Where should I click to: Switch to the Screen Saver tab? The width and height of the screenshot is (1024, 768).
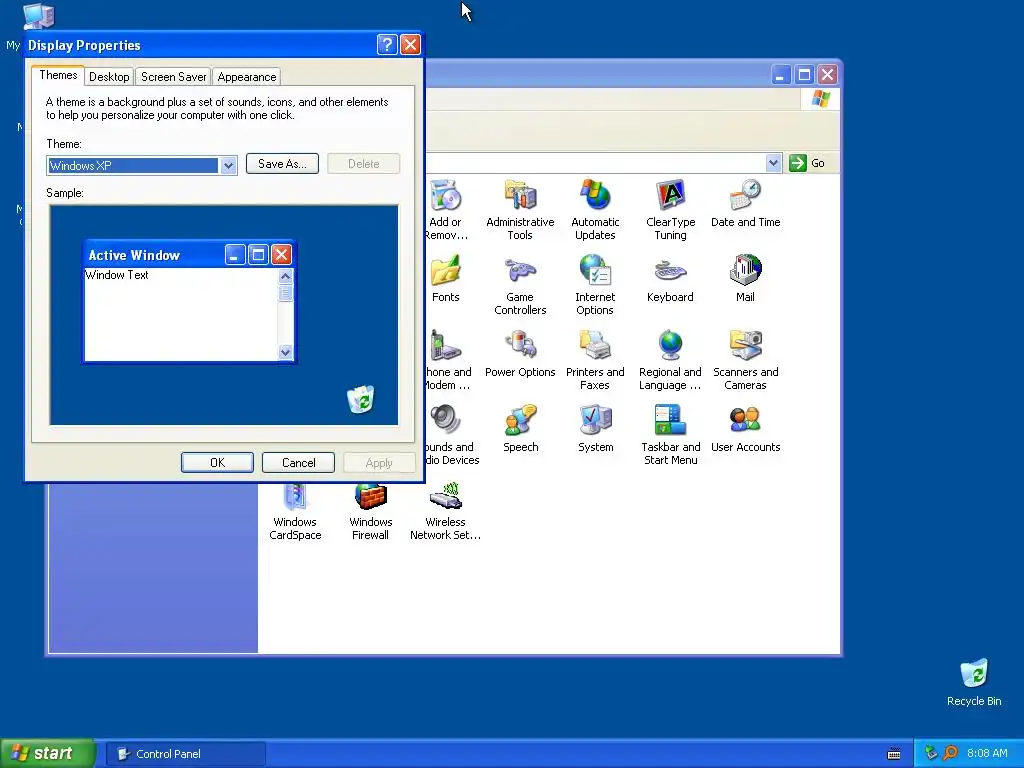[x=174, y=77]
